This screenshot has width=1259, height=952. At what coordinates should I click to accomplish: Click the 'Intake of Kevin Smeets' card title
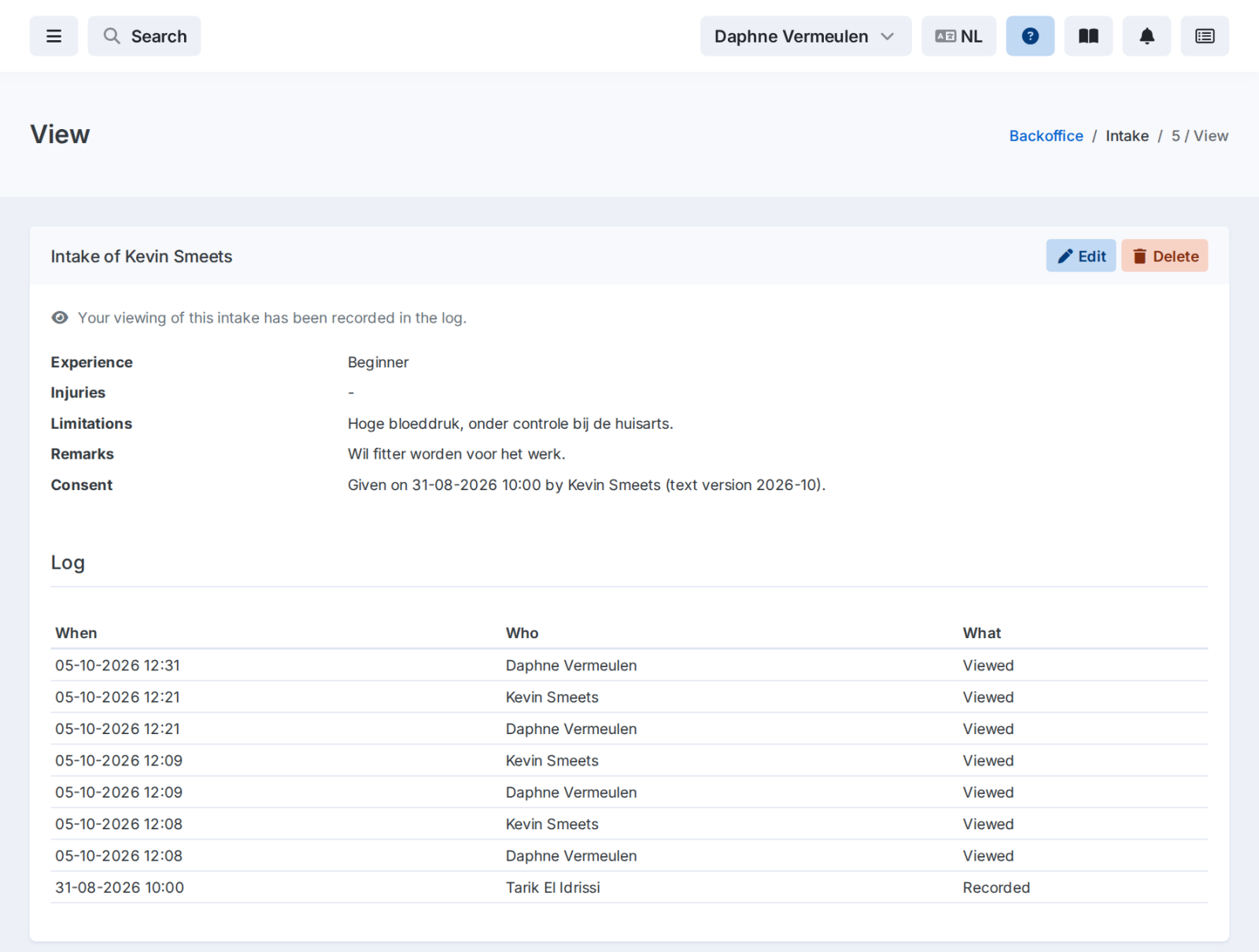tap(142, 256)
